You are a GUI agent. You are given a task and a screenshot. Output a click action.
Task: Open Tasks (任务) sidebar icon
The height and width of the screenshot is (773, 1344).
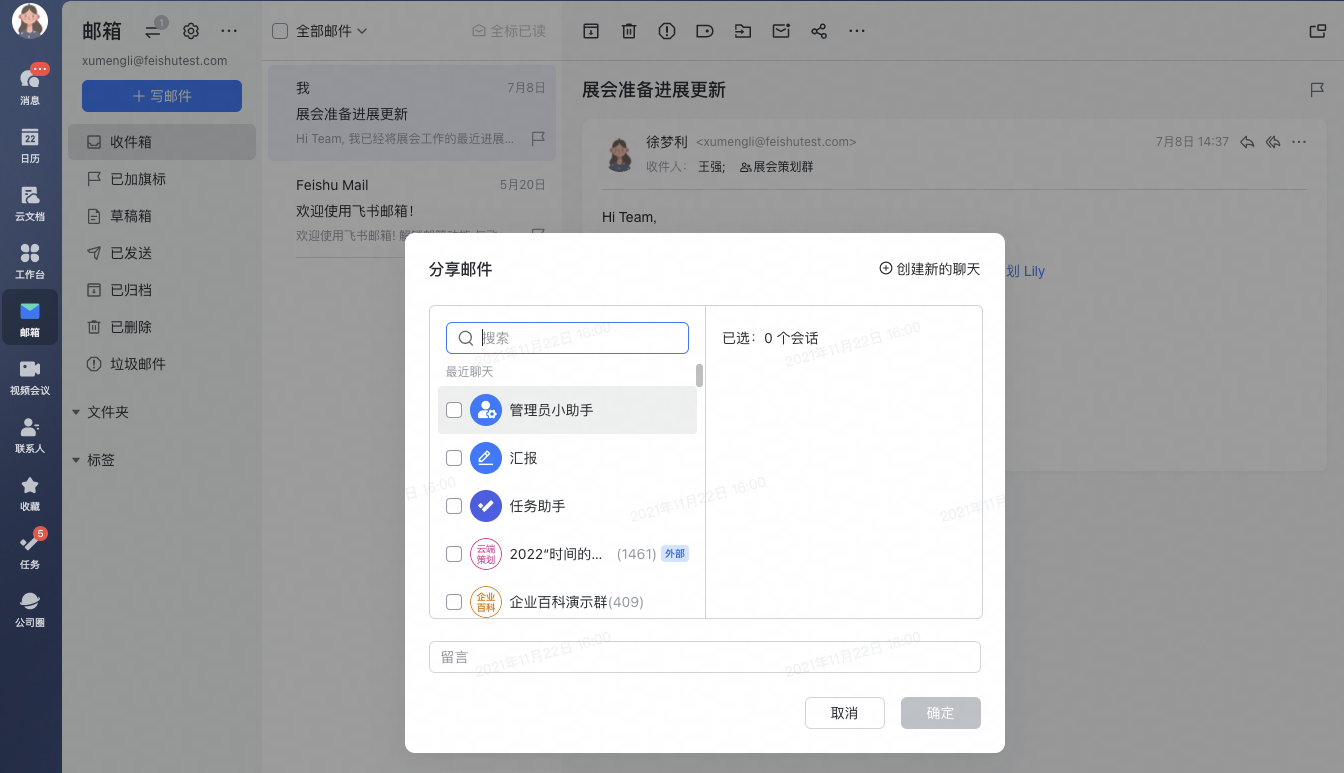[30, 551]
